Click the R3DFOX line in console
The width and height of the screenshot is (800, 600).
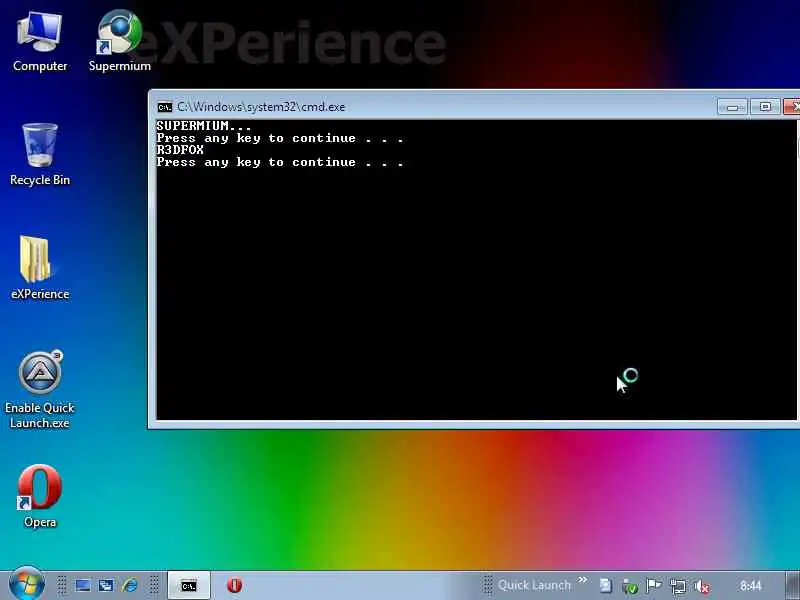point(180,150)
